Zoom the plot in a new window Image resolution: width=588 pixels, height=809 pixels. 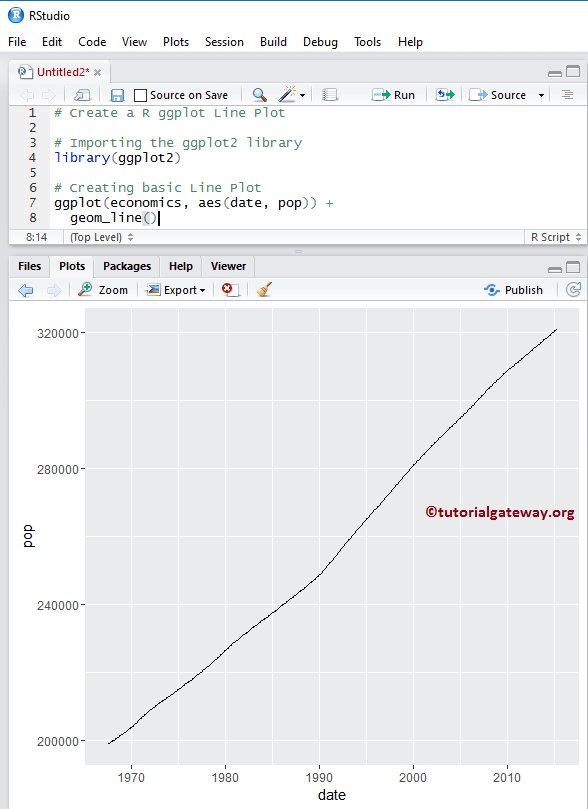click(103, 289)
